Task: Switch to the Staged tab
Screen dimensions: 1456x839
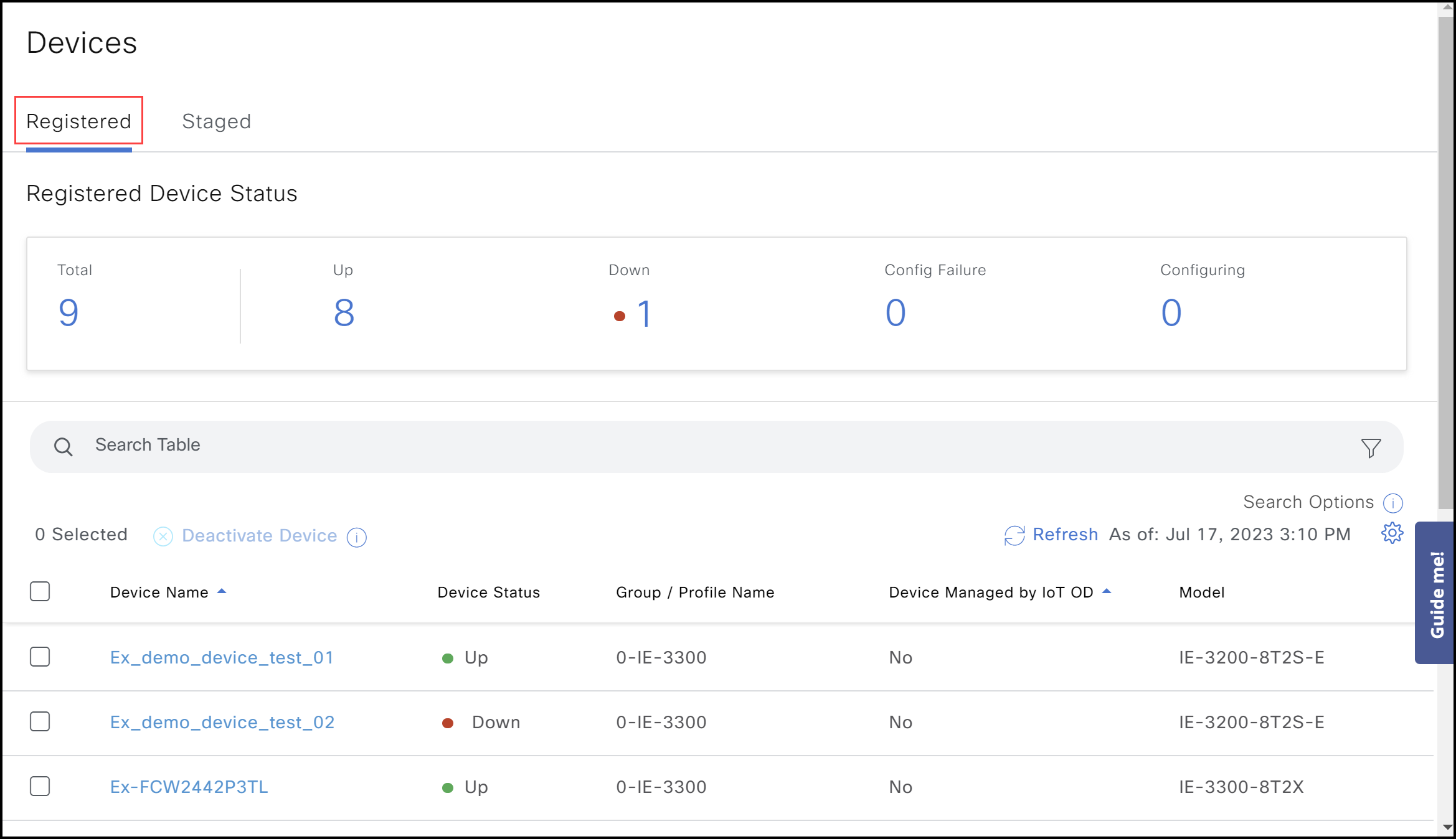Action: [x=216, y=121]
